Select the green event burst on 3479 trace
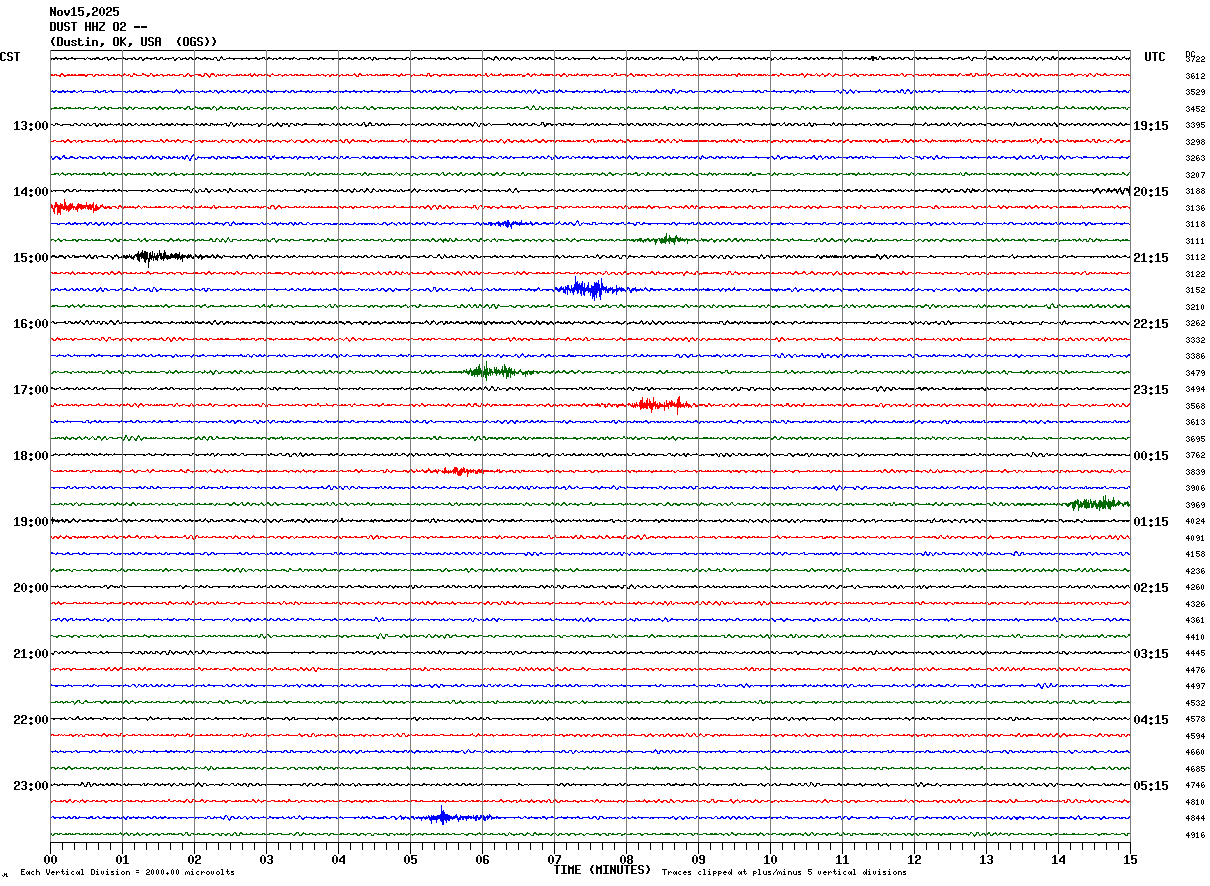This screenshot has width=1210, height=886. 497,371
